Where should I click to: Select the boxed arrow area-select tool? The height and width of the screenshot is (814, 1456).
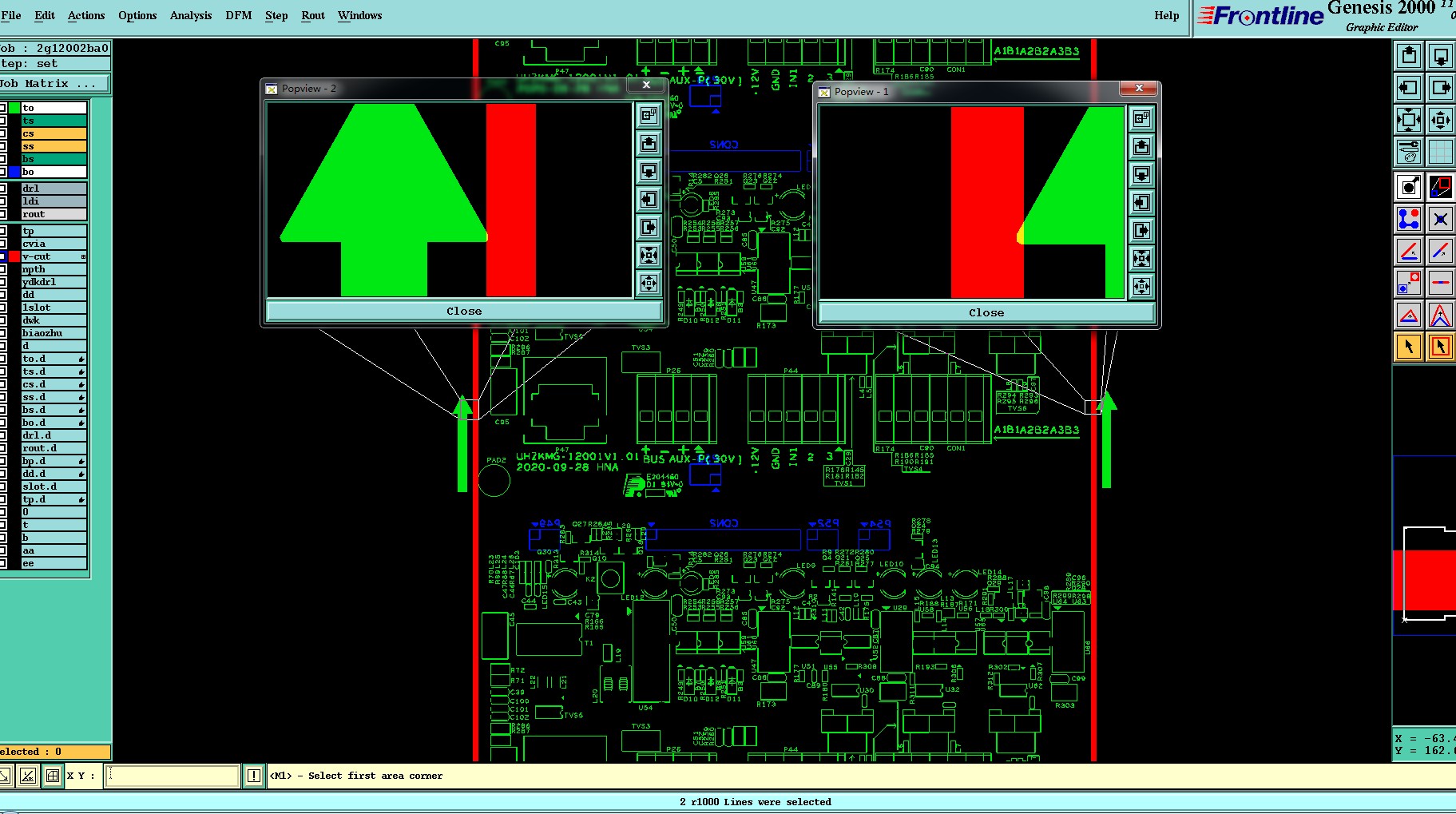[1441, 347]
